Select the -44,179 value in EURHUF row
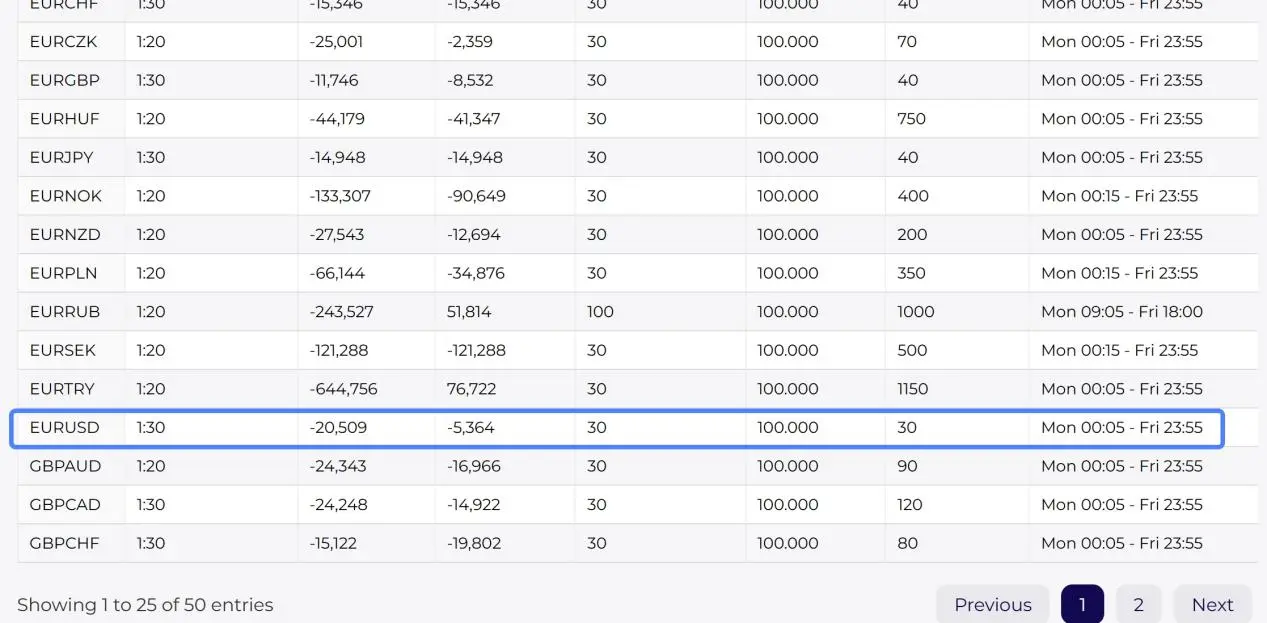 pos(337,119)
